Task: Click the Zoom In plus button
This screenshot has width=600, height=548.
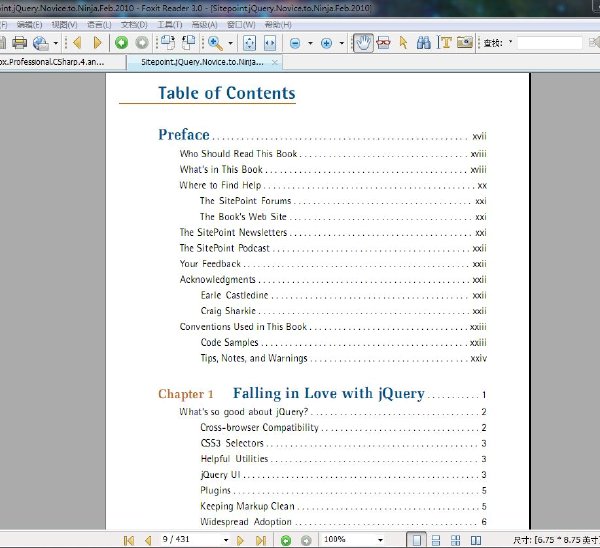Action: [x=326, y=43]
